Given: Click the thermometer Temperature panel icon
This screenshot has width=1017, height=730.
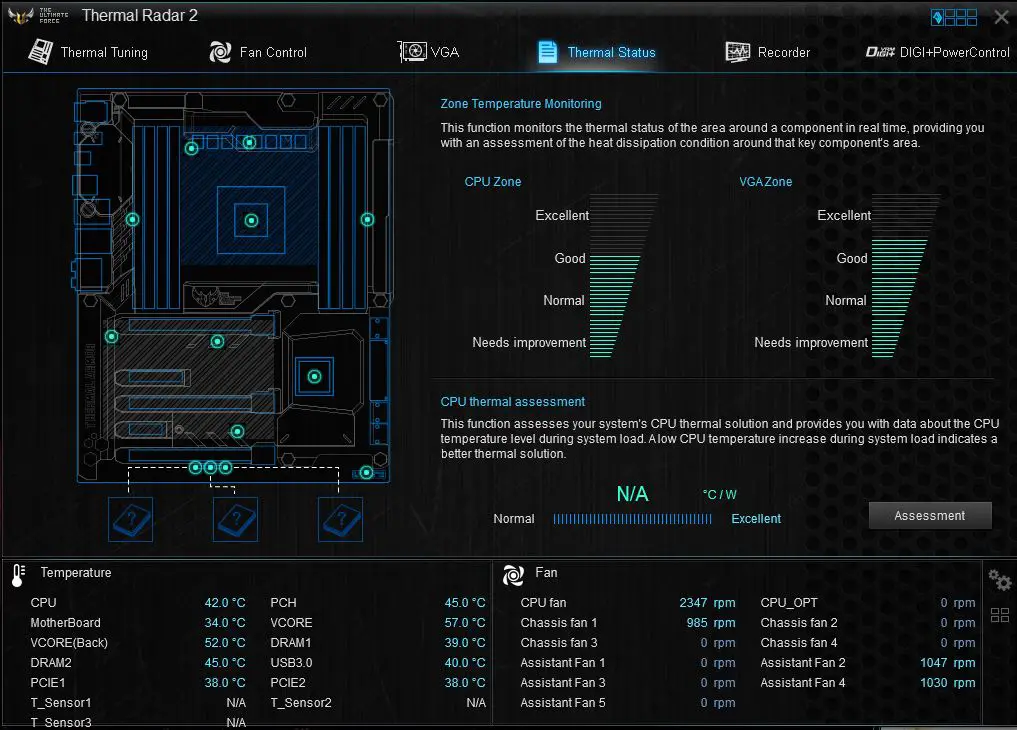Looking at the screenshot, I should [18, 574].
